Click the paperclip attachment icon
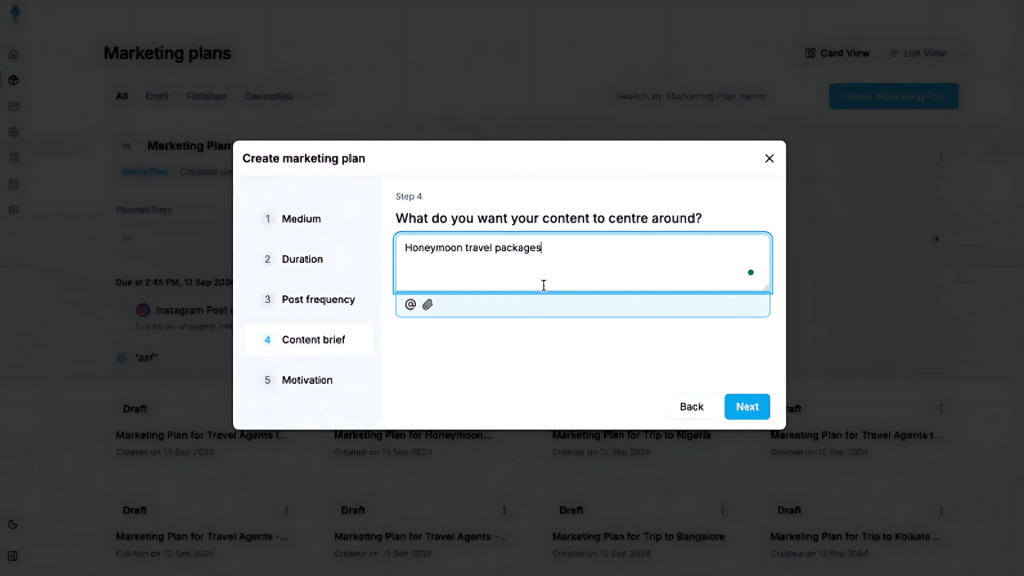Image resolution: width=1024 pixels, height=576 pixels. [428, 304]
